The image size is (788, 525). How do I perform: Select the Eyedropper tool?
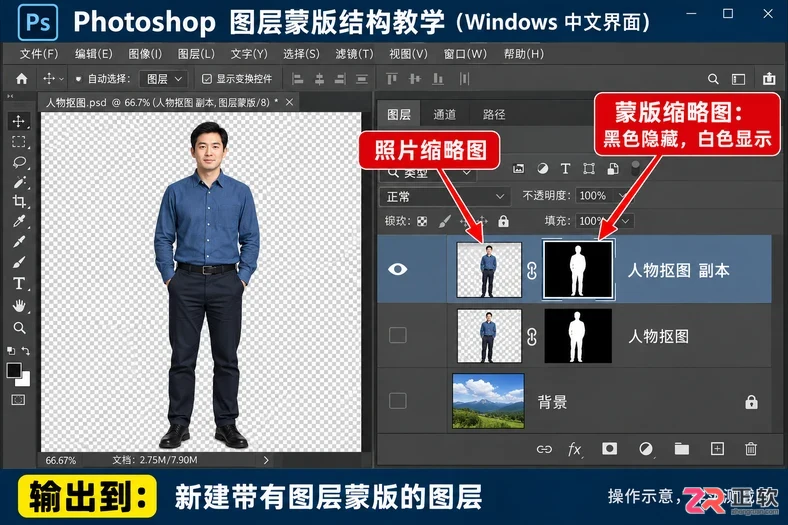(x=19, y=222)
